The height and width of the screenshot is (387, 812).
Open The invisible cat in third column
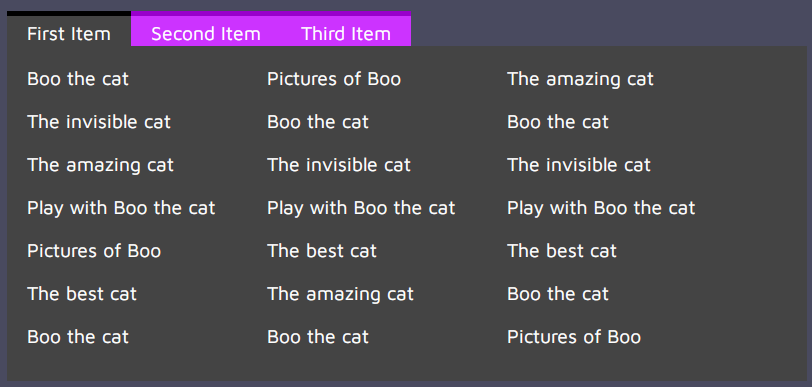(x=578, y=165)
